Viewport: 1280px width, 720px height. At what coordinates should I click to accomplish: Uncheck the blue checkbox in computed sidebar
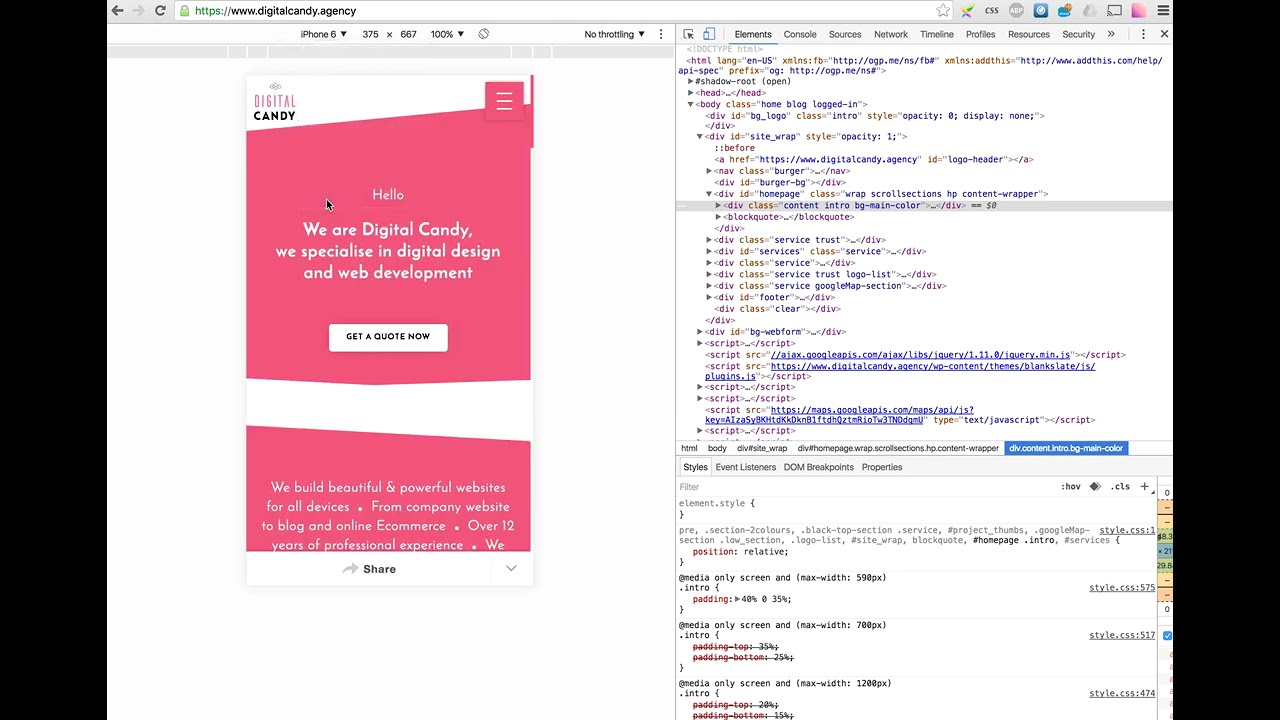[x=1167, y=636]
